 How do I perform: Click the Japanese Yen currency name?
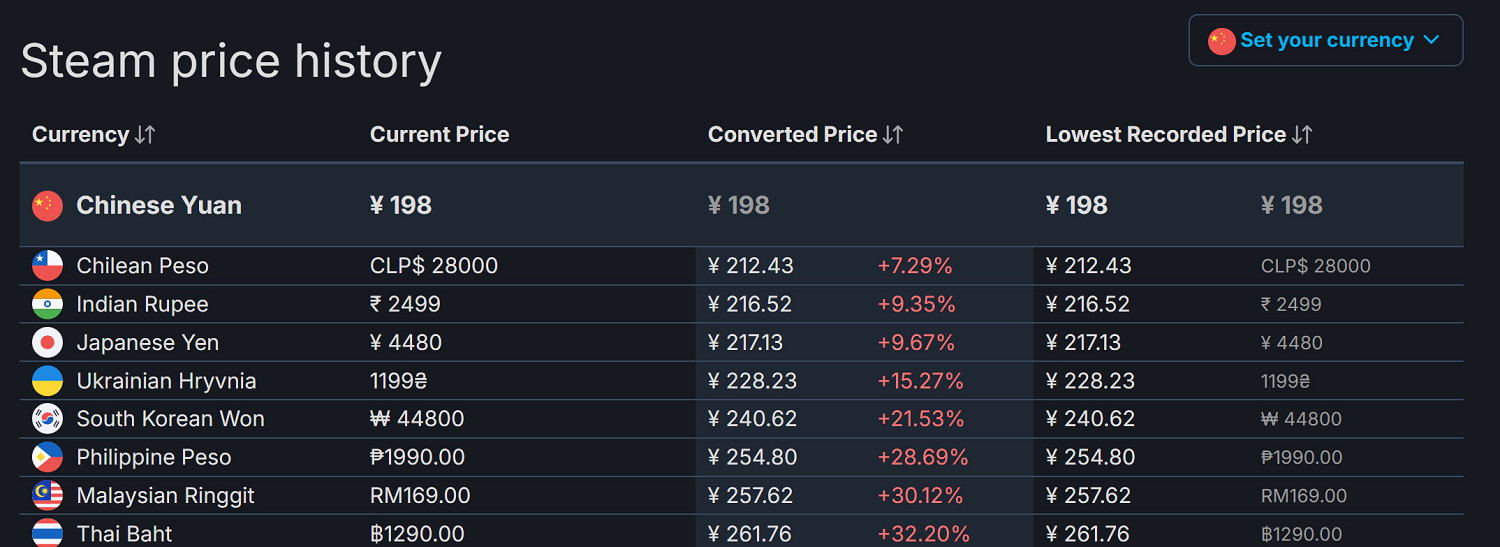(147, 343)
